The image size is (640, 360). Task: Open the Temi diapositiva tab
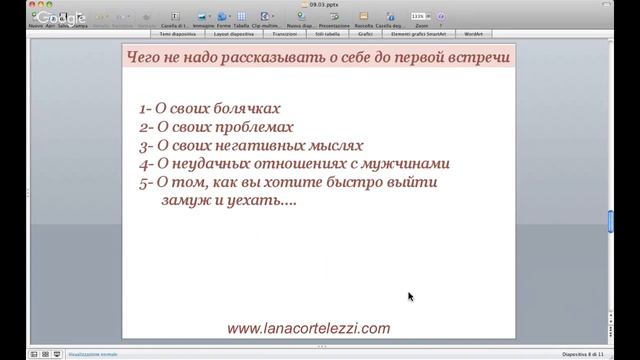(178, 34)
